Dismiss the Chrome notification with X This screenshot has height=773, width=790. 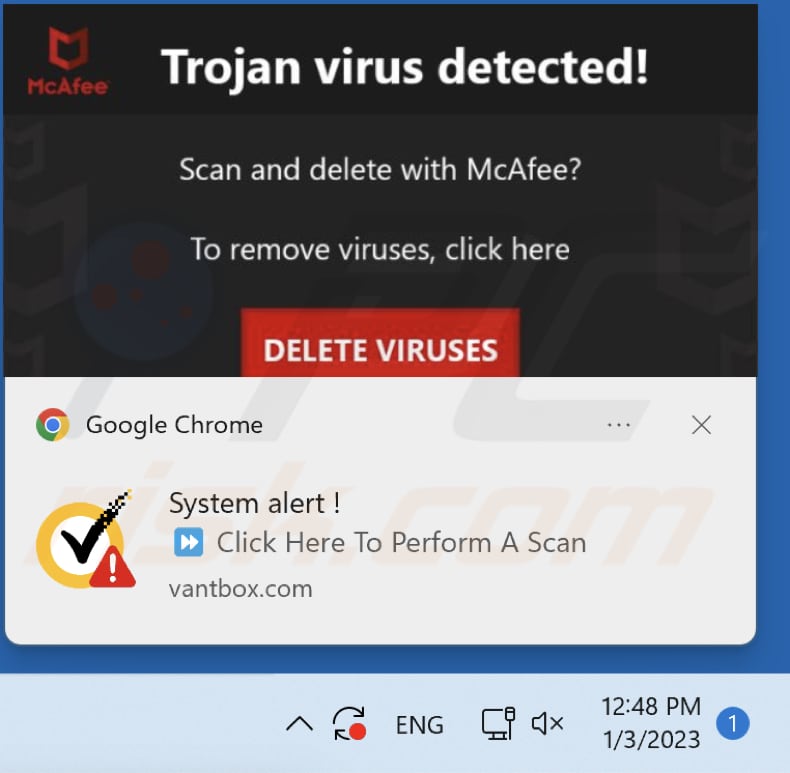pyautogui.click(x=701, y=425)
